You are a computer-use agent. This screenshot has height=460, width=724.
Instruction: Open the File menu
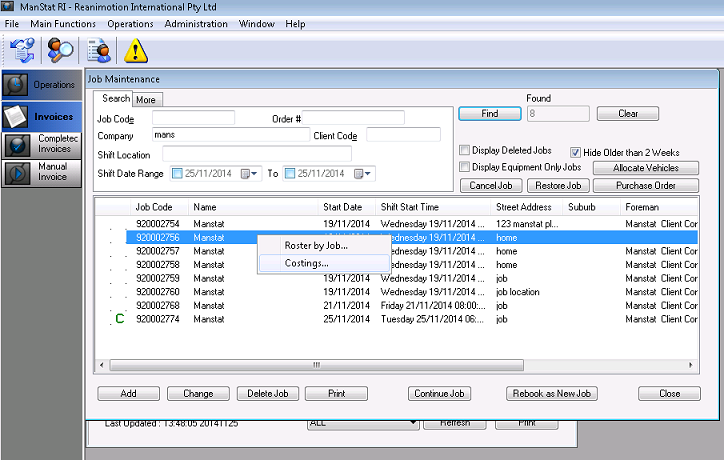click(x=12, y=24)
